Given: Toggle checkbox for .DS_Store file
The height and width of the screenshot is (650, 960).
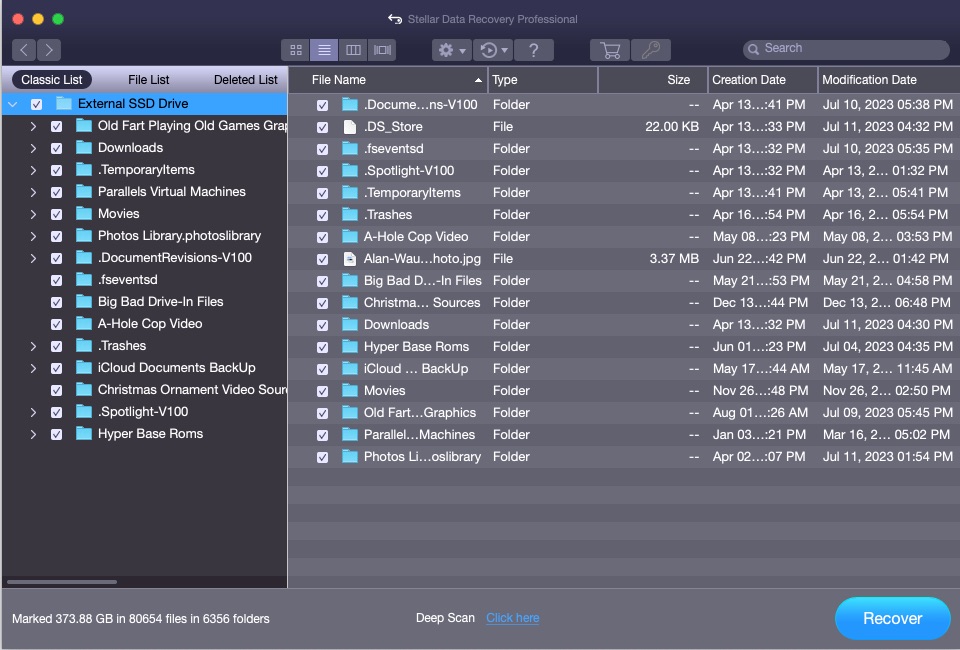Looking at the screenshot, I should coord(322,127).
